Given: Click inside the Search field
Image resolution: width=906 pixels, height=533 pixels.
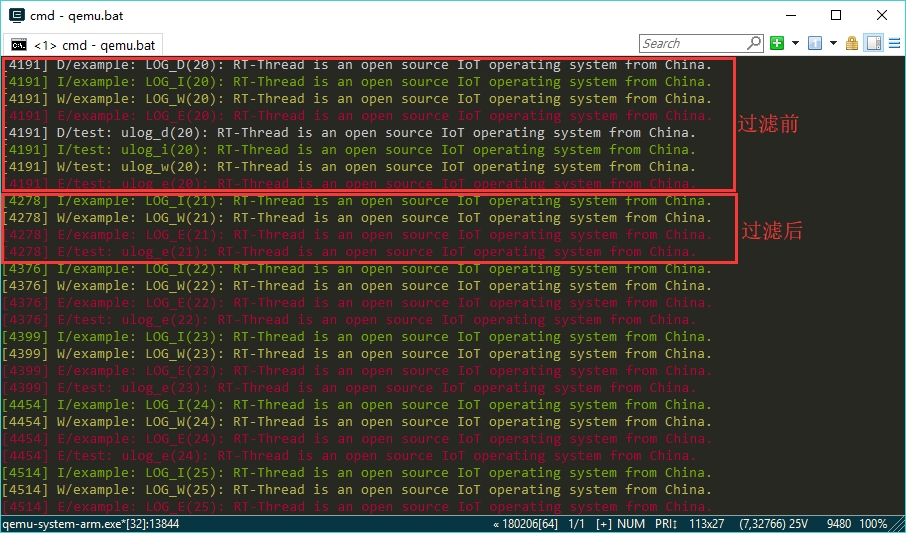Looking at the screenshot, I should (x=692, y=43).
